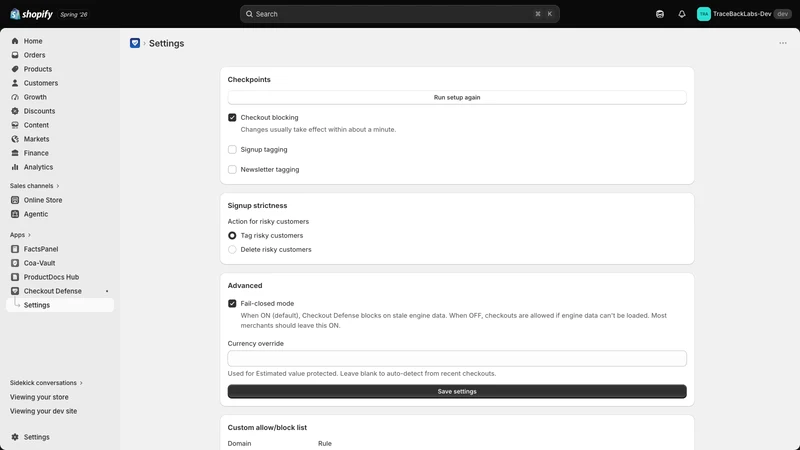Go to Products in sidebar
Image resolution: width=800 pixels, height=450 pixels.
[38, 69]
